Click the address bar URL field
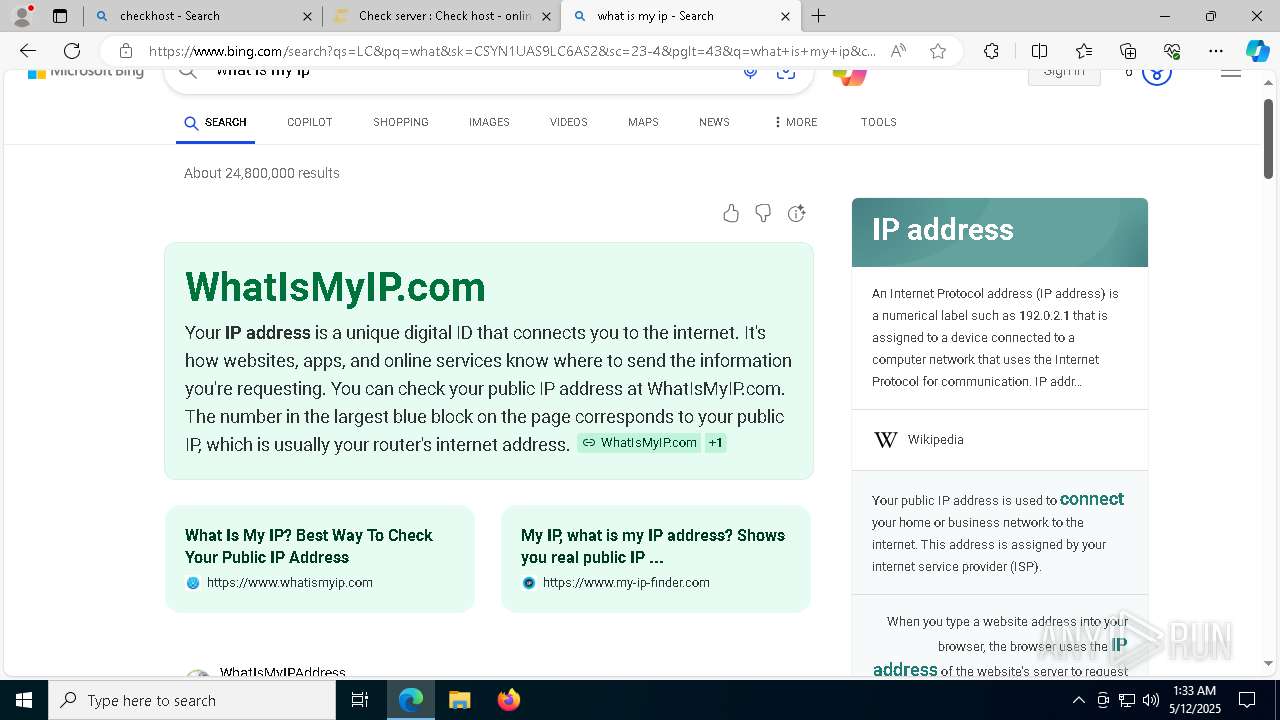Image resolution: width=1280 pixels, height=720 pixels. tap(512, 51)
